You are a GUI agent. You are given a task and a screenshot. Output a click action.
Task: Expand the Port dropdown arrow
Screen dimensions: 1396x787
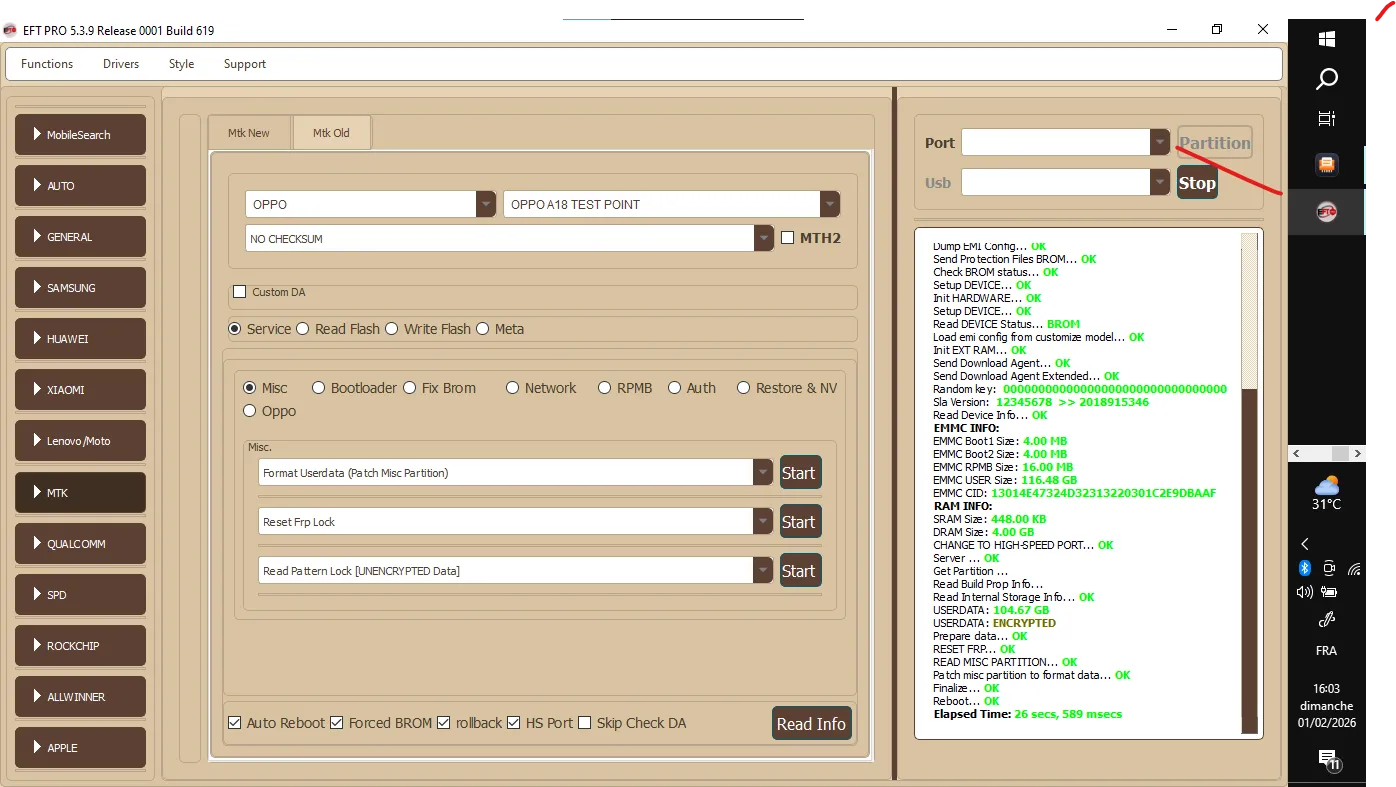[x=1160, y=143]
